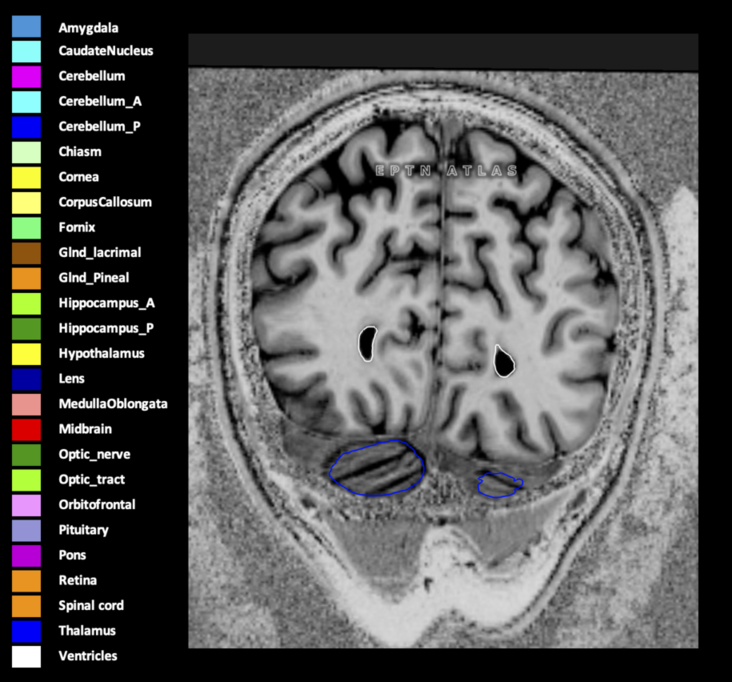Image resolution: width=732 pixels, height=682 pixels.
Task: Select the lavender Pituitary swatch
Action: pyautogui.click(x=26, y=530)
